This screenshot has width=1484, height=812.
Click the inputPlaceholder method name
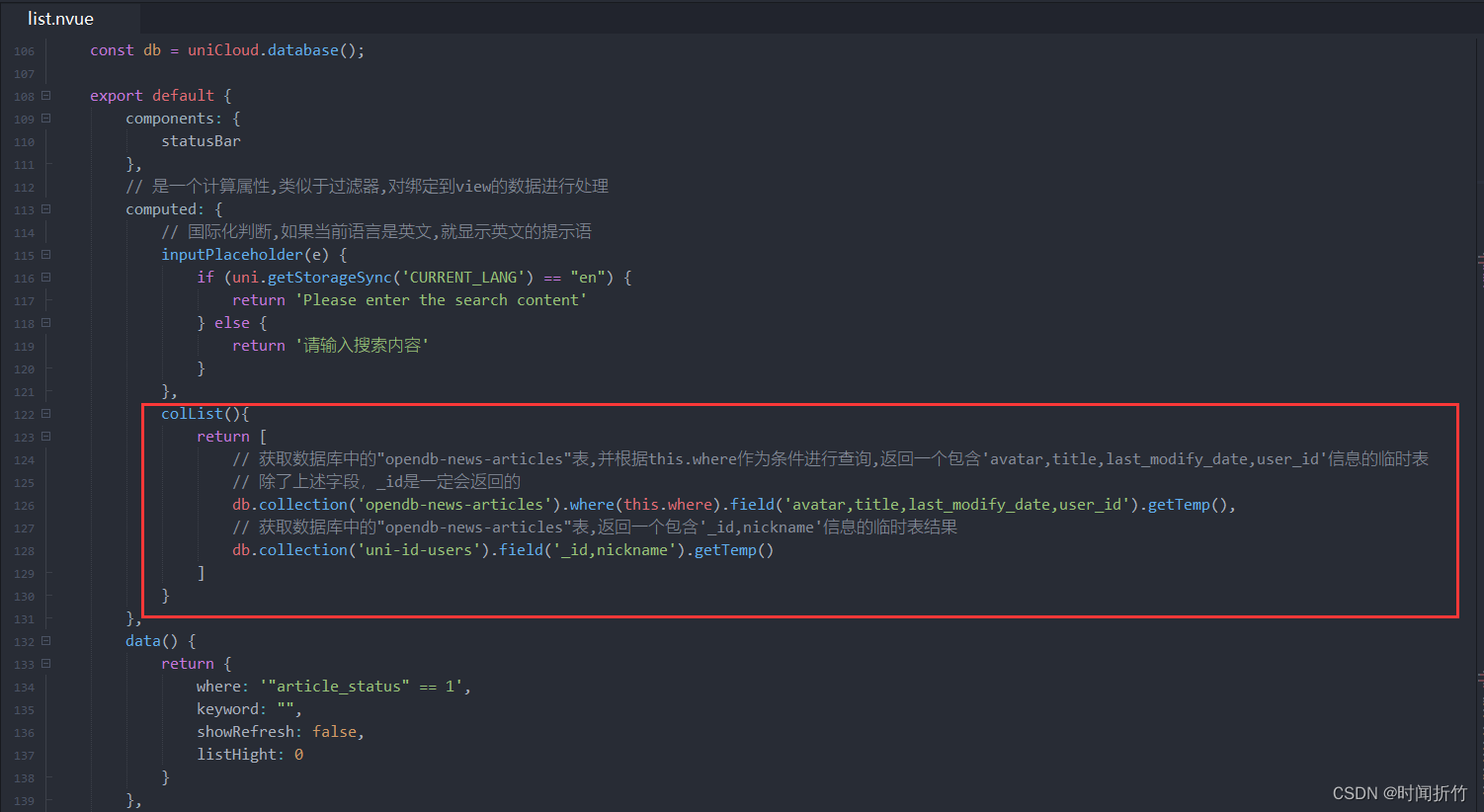232,255
